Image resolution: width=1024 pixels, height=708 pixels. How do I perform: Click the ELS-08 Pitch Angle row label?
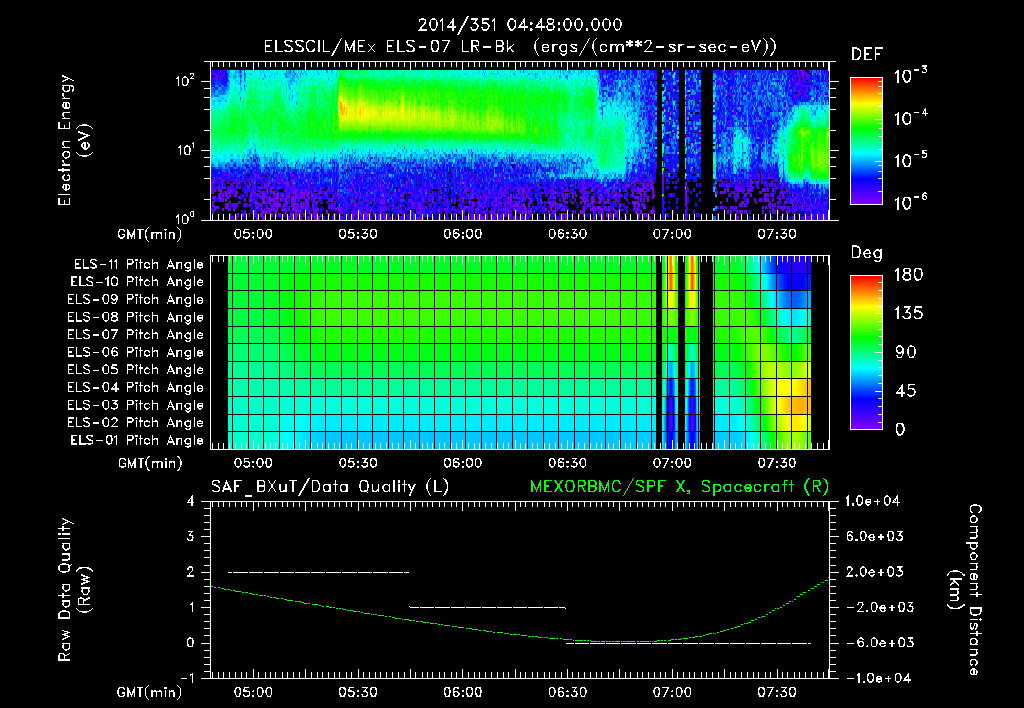point(135,317)
